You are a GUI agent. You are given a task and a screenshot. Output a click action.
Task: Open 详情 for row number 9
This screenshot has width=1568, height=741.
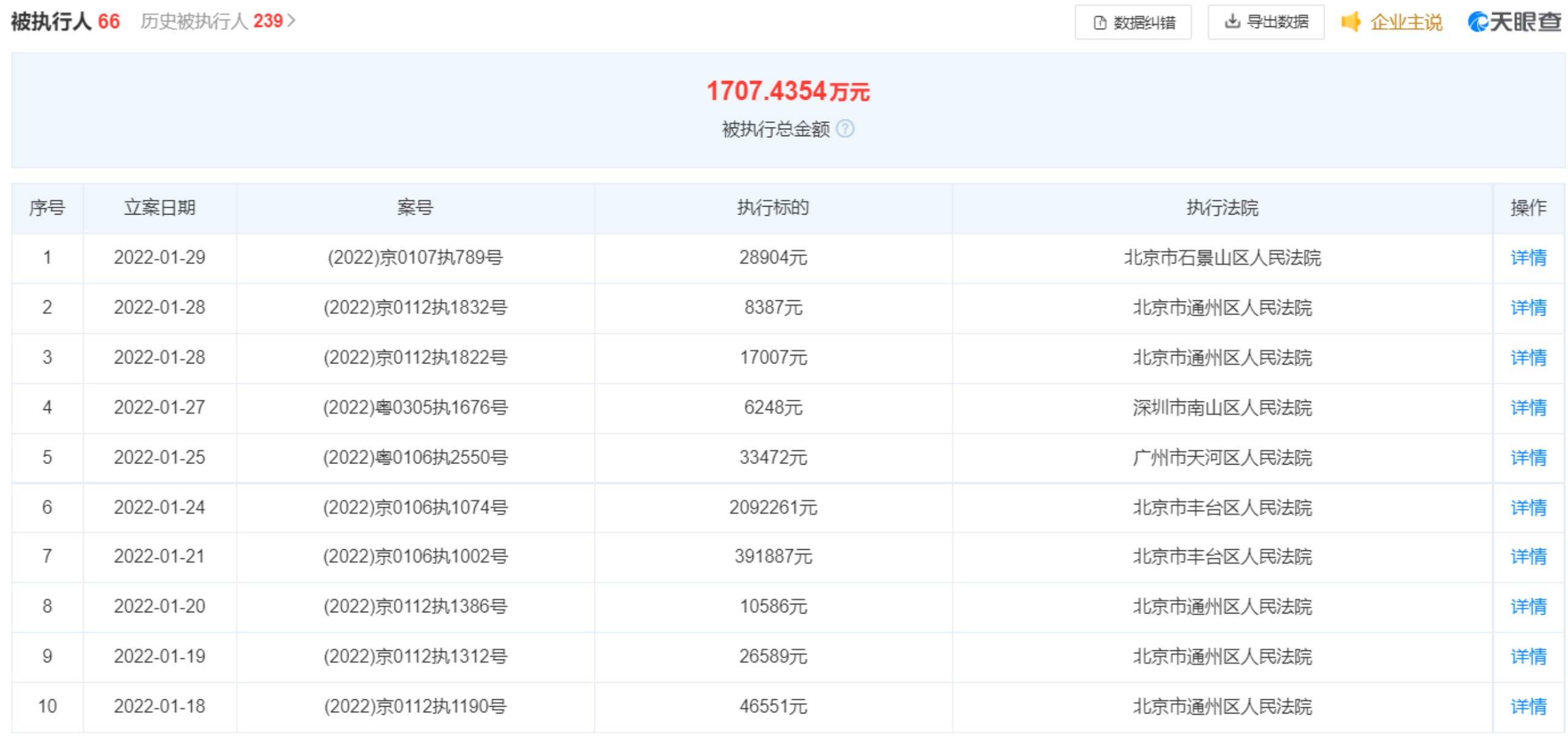coord(1528,656)
